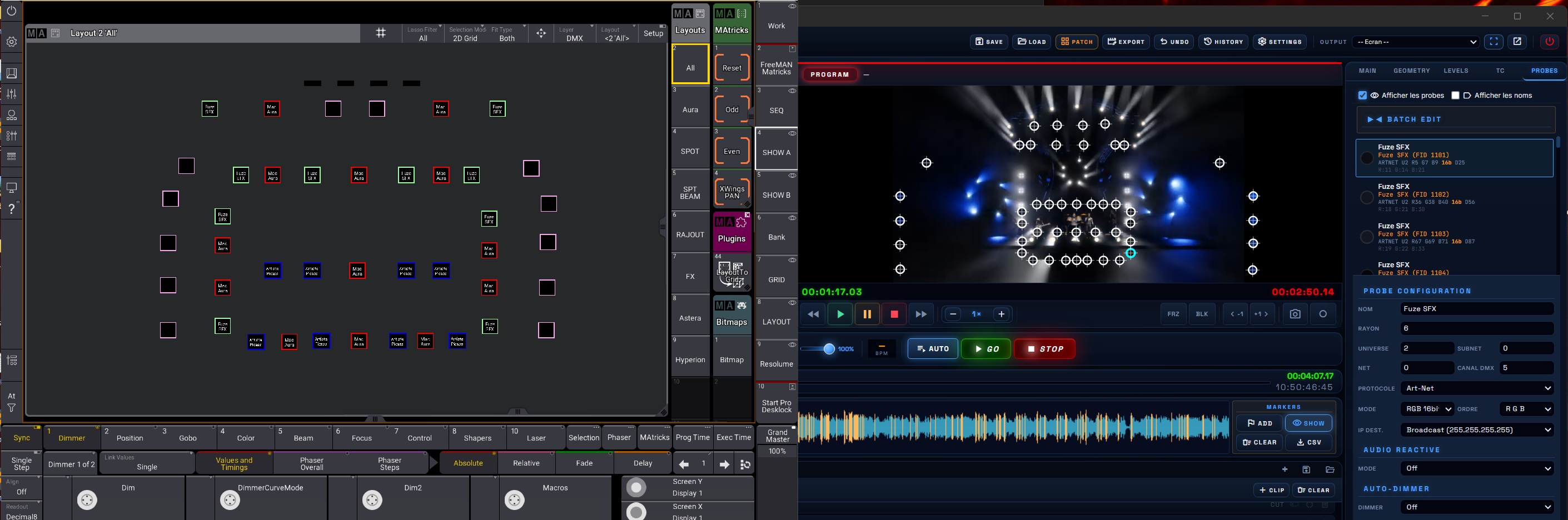Open the IP Dest Broadcast dropdown
The image size is (1568, 520).
click(1477, 430)
